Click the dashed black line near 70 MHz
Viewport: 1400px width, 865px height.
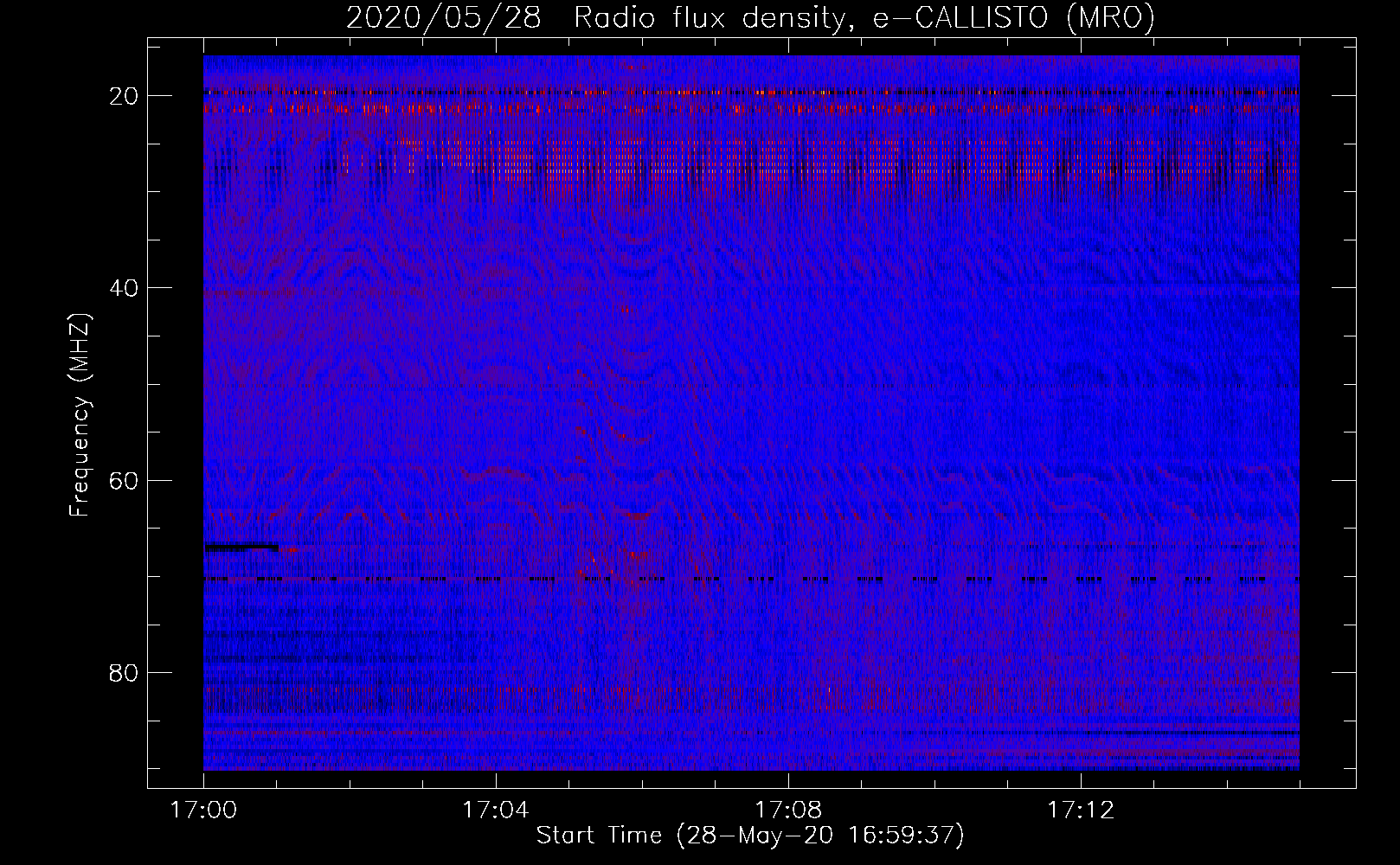click(x=751, y=579)
